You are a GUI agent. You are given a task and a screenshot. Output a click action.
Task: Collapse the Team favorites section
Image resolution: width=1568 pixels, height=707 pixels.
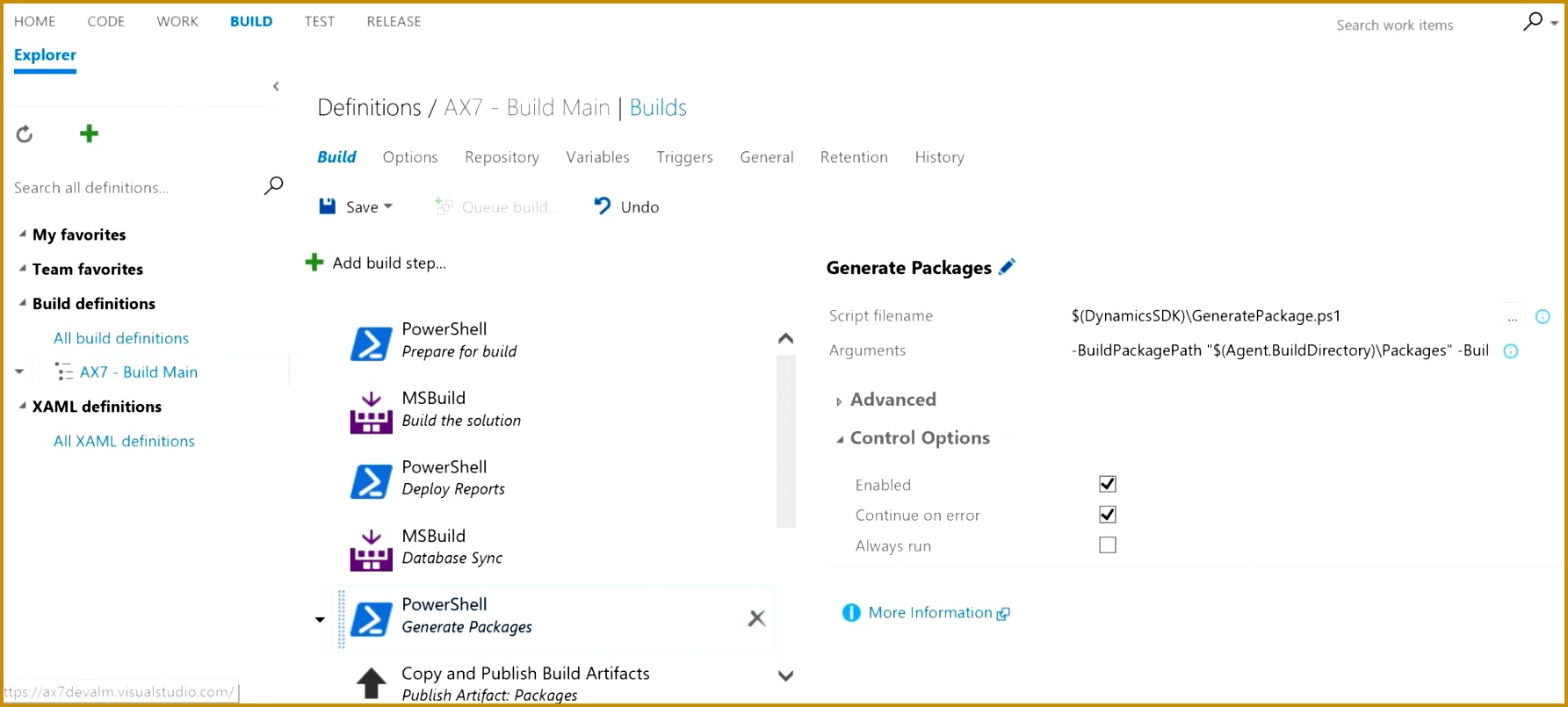22,268
